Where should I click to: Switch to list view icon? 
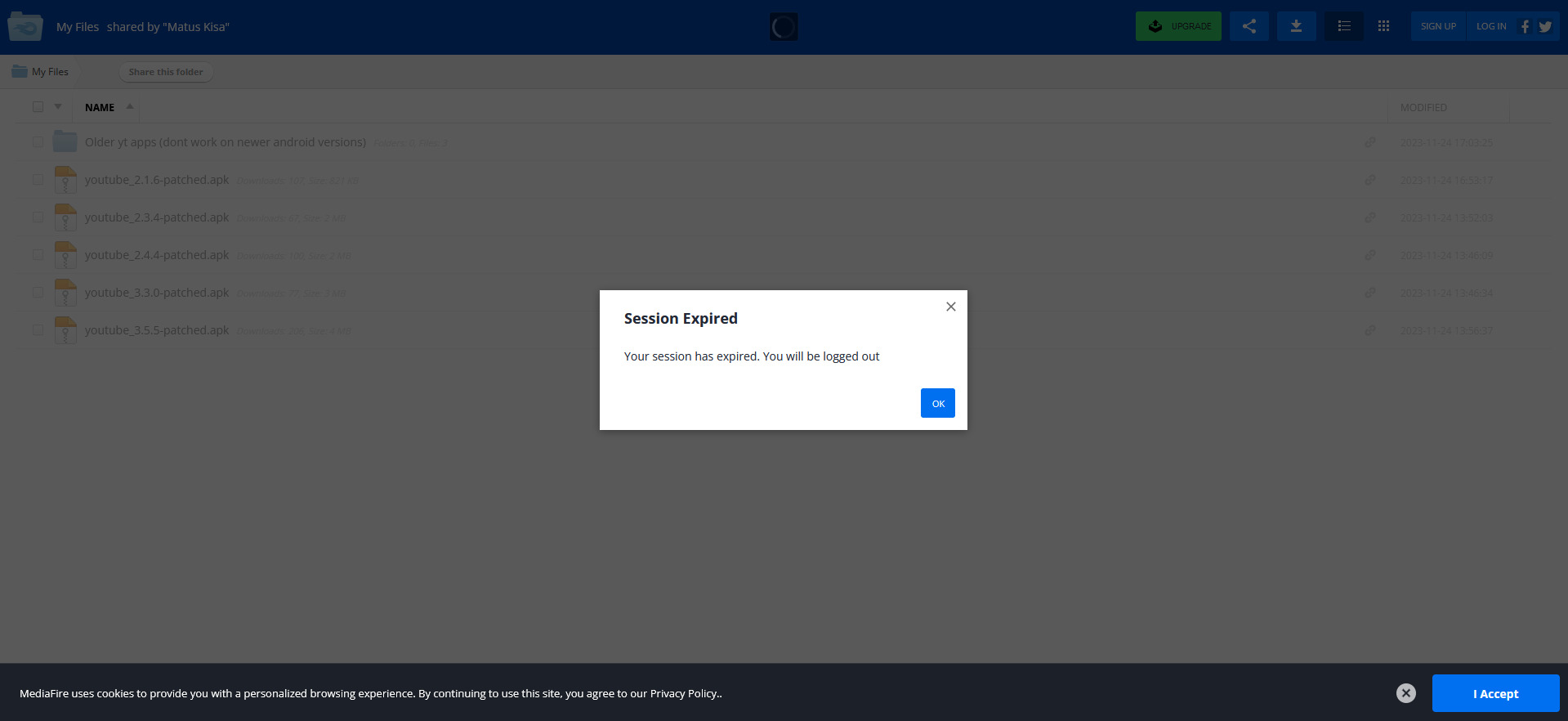pyautogui.click(x=1344, y=26)
